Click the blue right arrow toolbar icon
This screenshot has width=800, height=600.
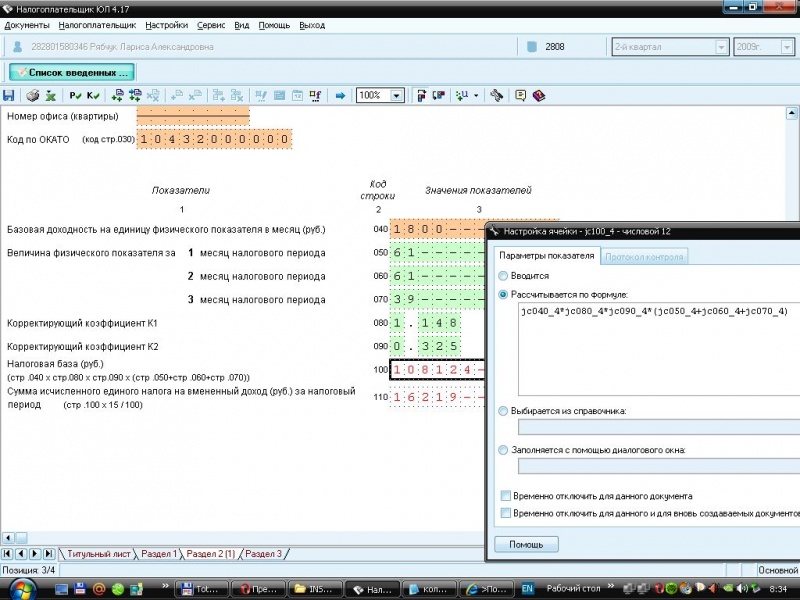click(340, 95)
